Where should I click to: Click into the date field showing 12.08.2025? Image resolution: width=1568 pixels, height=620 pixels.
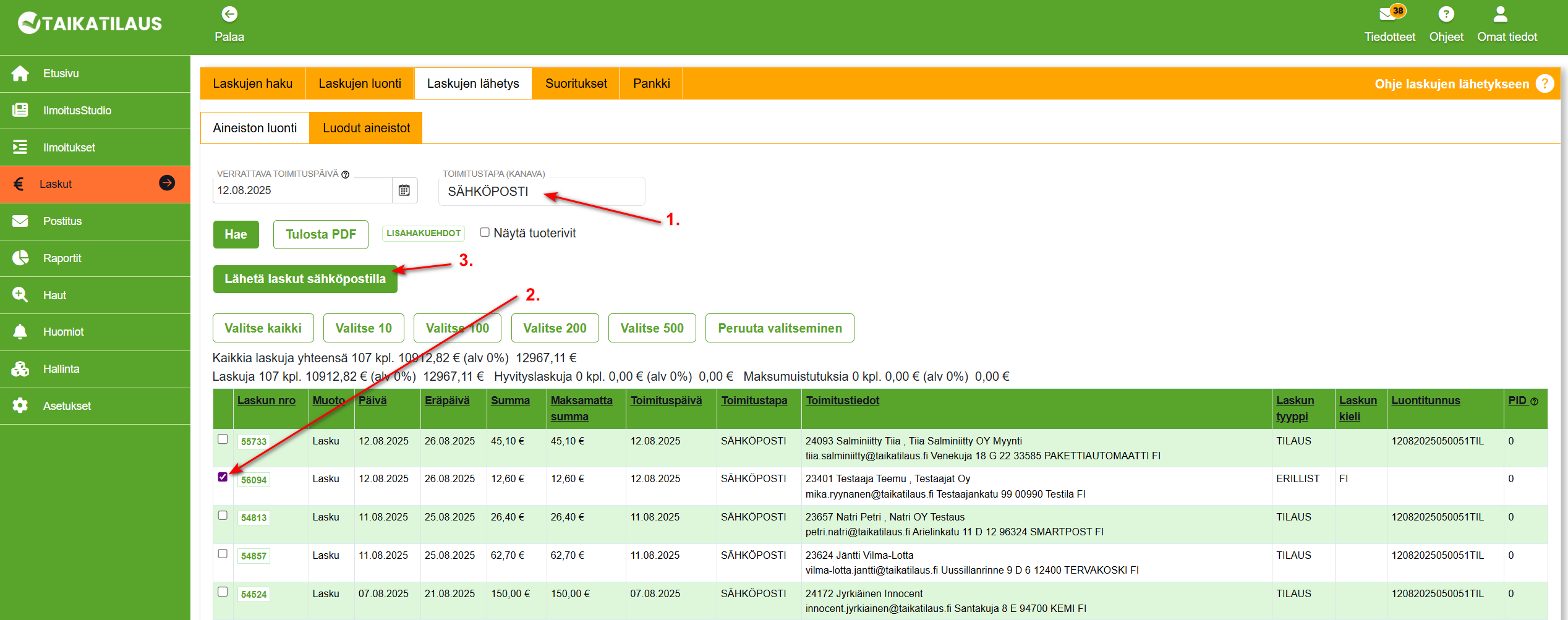coord(303,190)
